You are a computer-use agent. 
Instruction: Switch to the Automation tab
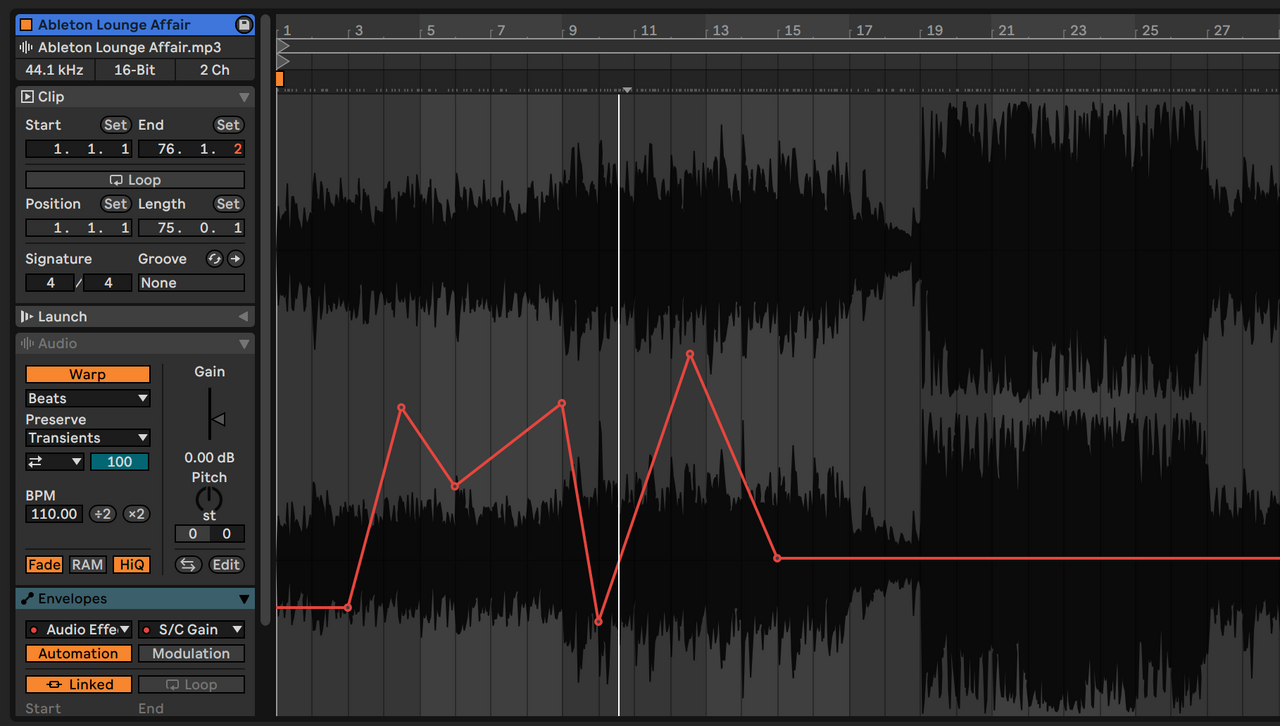[x=78, y=654]
